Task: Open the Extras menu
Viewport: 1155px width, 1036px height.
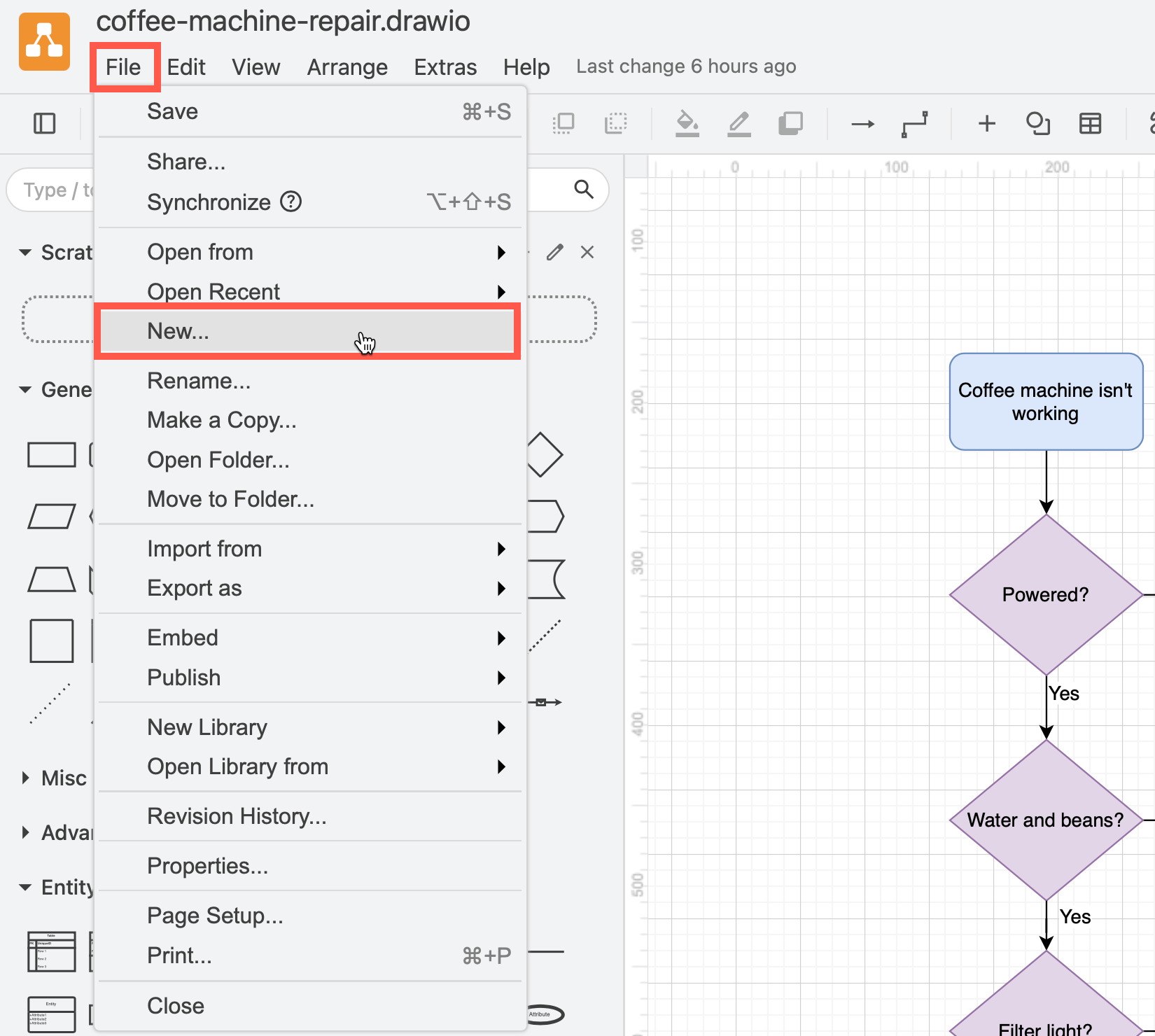Action: [445, 67]
